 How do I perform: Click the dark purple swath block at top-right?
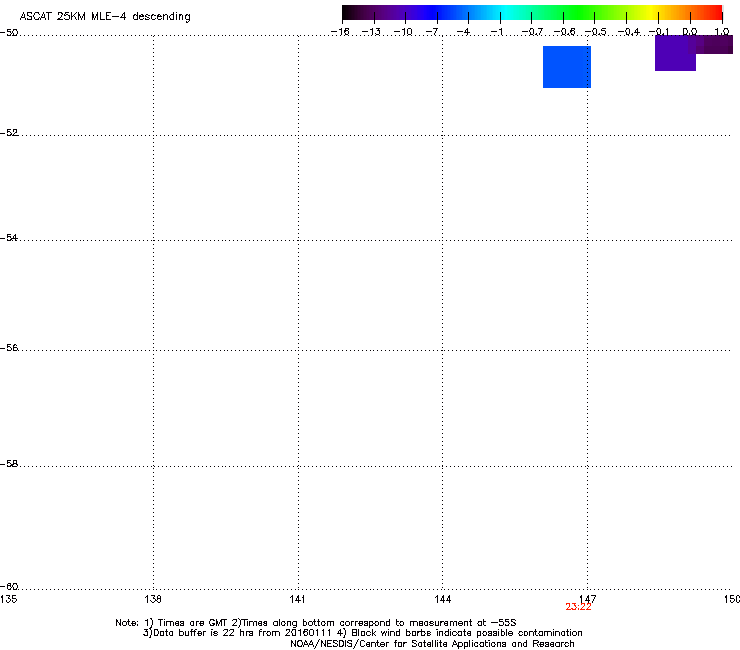point(714,44)
